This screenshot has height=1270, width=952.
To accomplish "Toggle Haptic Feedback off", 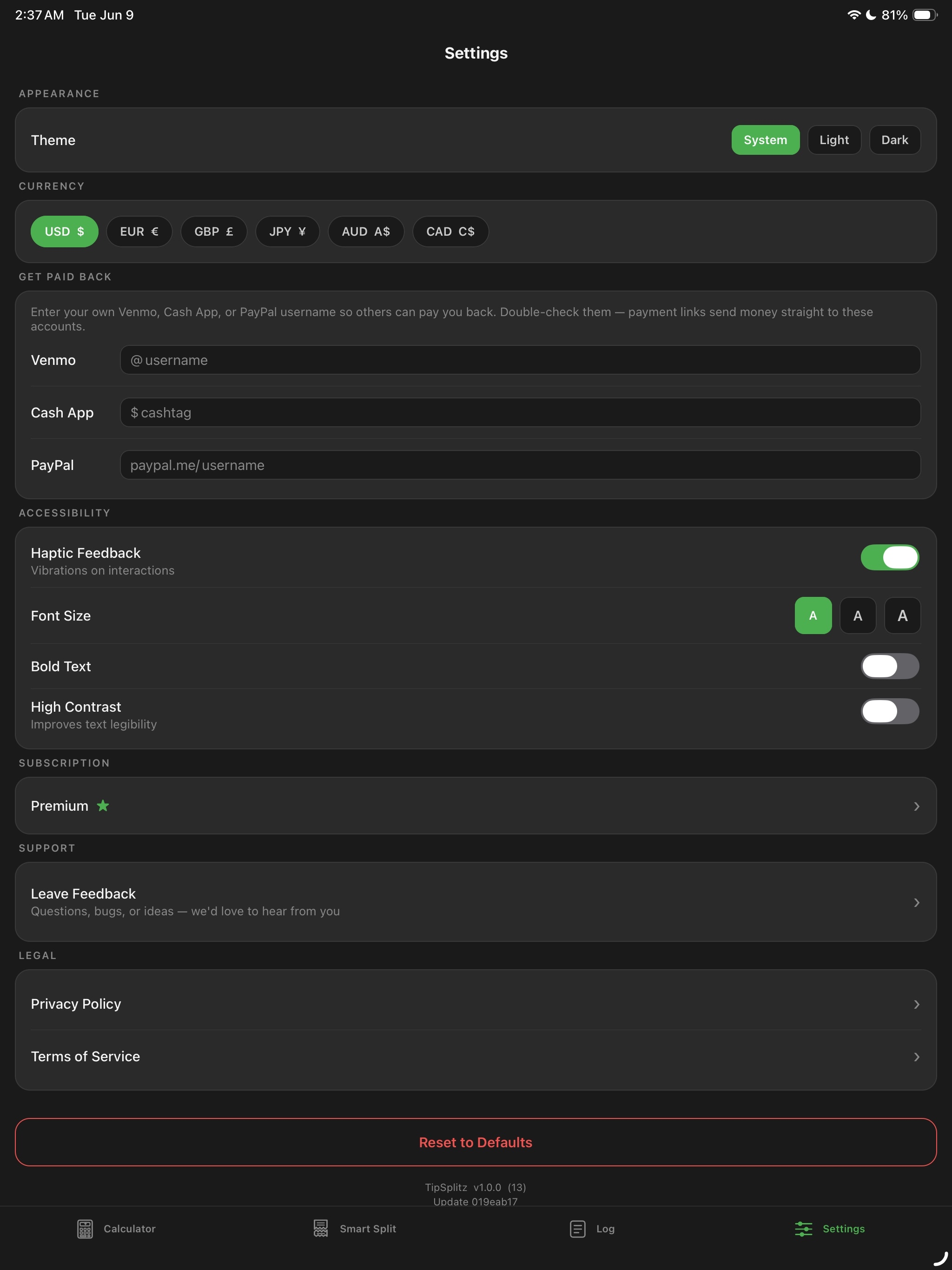I will (889, 557).
